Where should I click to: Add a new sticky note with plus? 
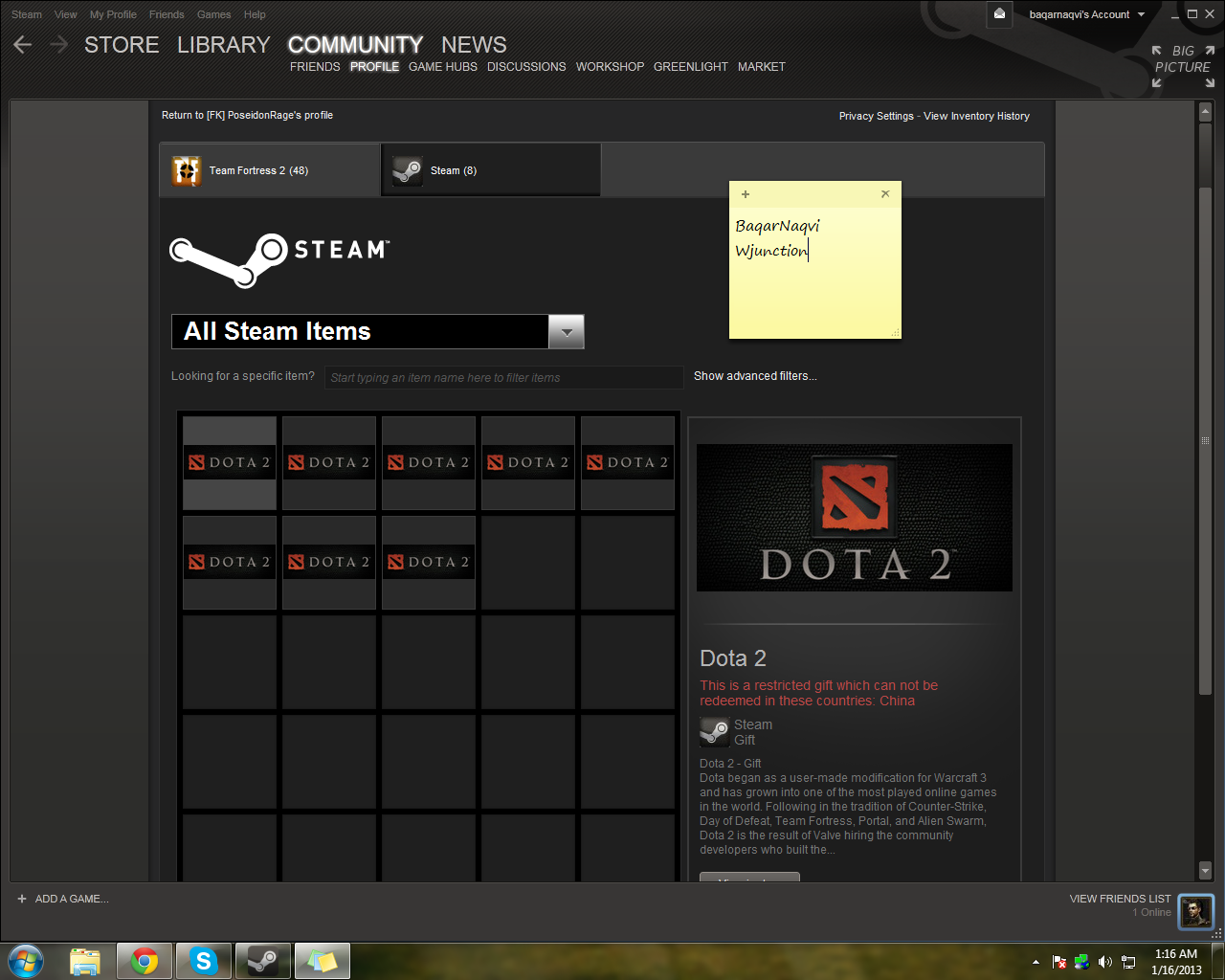(746, 194)
